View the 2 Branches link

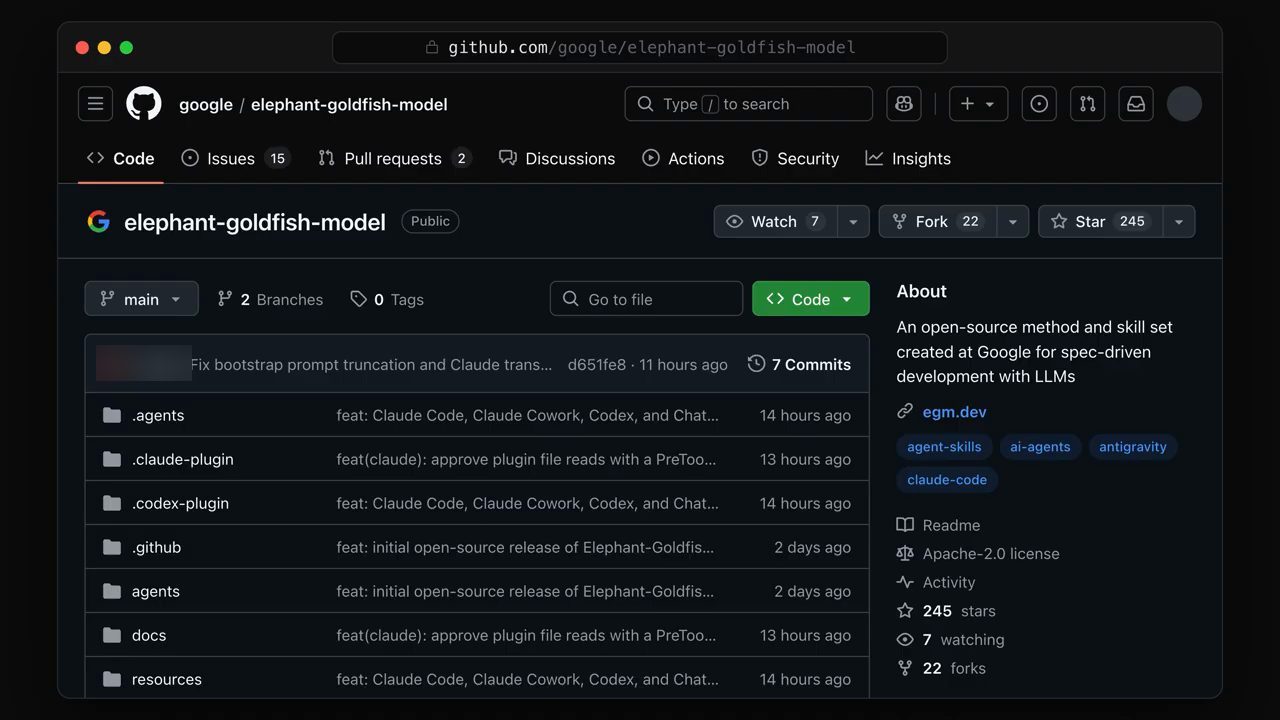[270, 299]
